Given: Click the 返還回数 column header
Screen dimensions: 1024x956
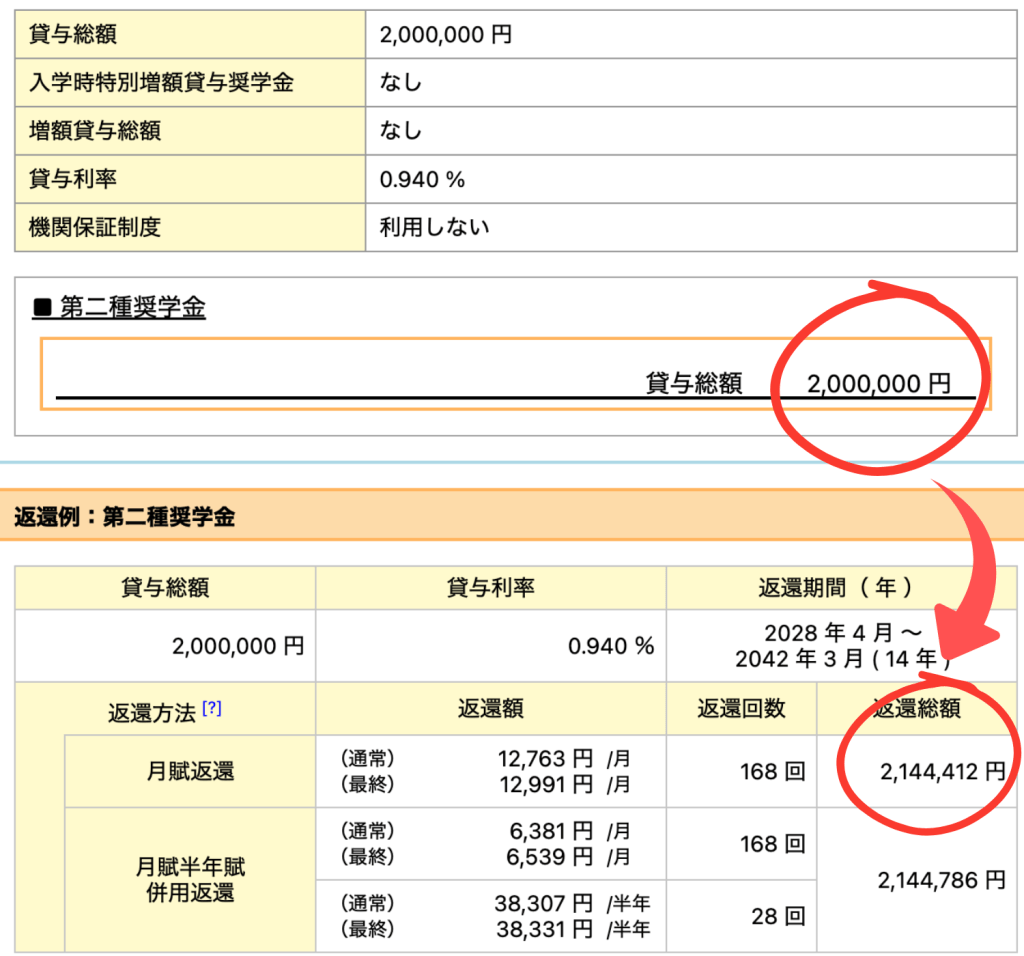Looking at the screenshot, I should [741, 709].
